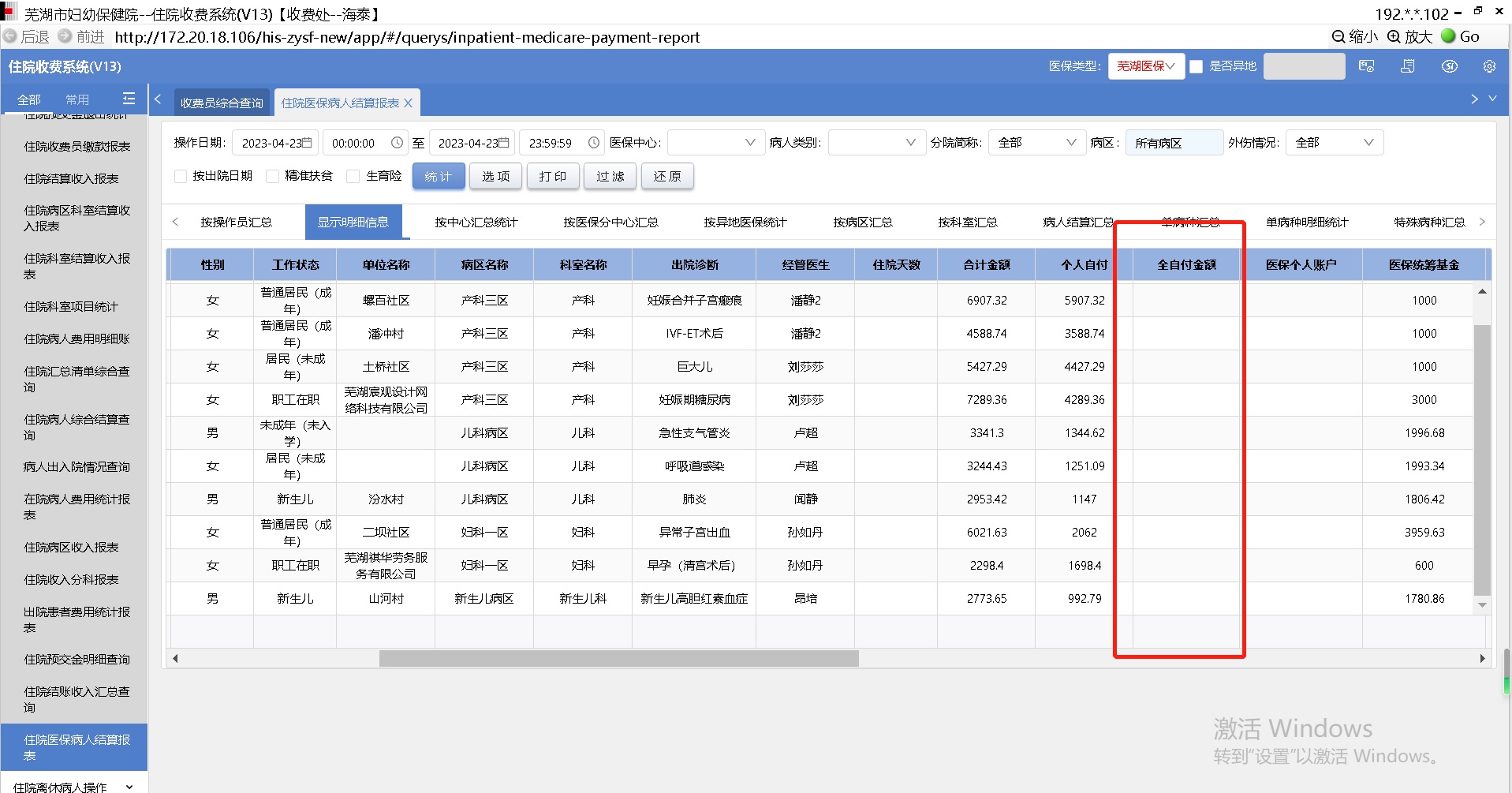Tick the 精准扶贫 checkbox
This screenshot has width=1512, height=793.
pyautogui.click(x=273, y=176)
